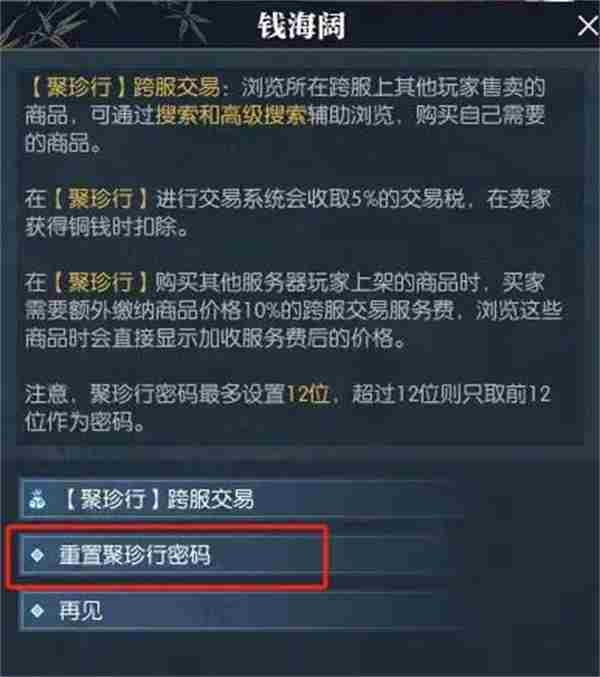Click yellow 【聚珍行】 in the 10% fee paragraph
Screen dimensions: 600x677
(x=100, y=283)
